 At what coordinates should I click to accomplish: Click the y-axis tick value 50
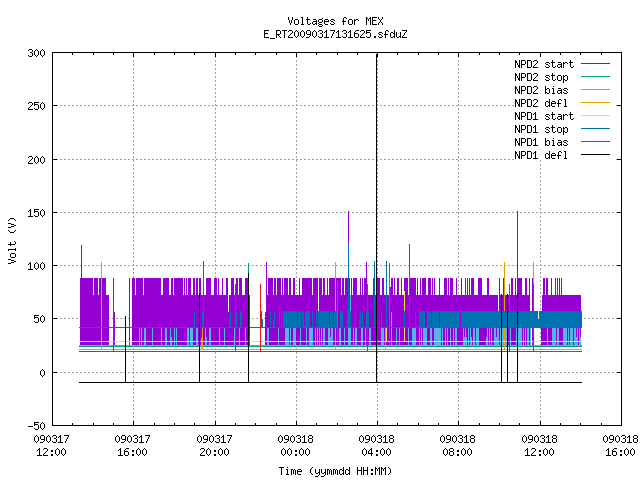point(39,319)
